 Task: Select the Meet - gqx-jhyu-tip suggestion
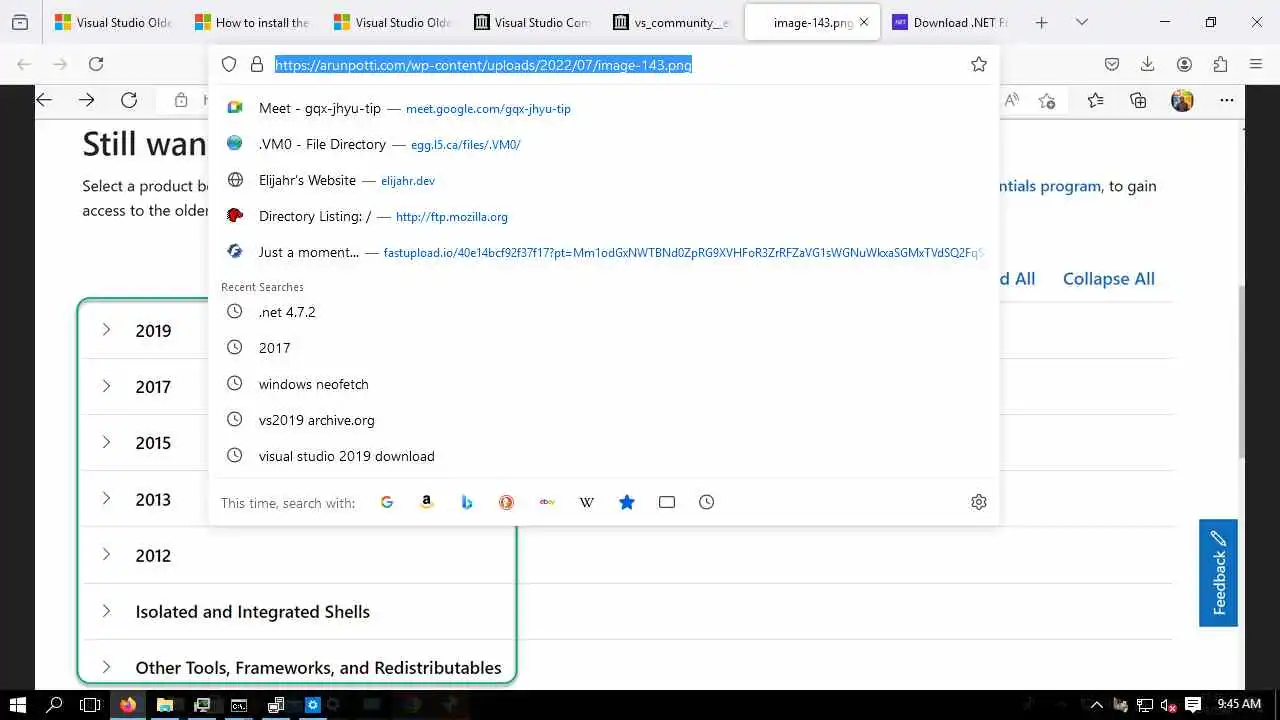(x=604, y=108)
